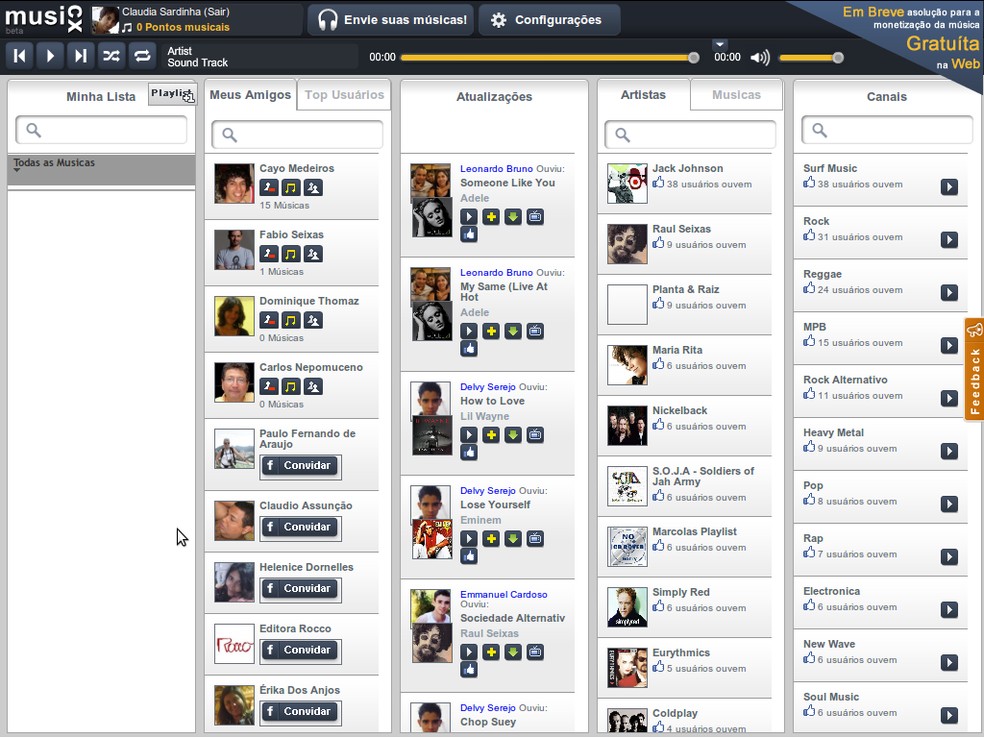Toggle like for Jack Johnson artist
984x738 pixels.
658,183
